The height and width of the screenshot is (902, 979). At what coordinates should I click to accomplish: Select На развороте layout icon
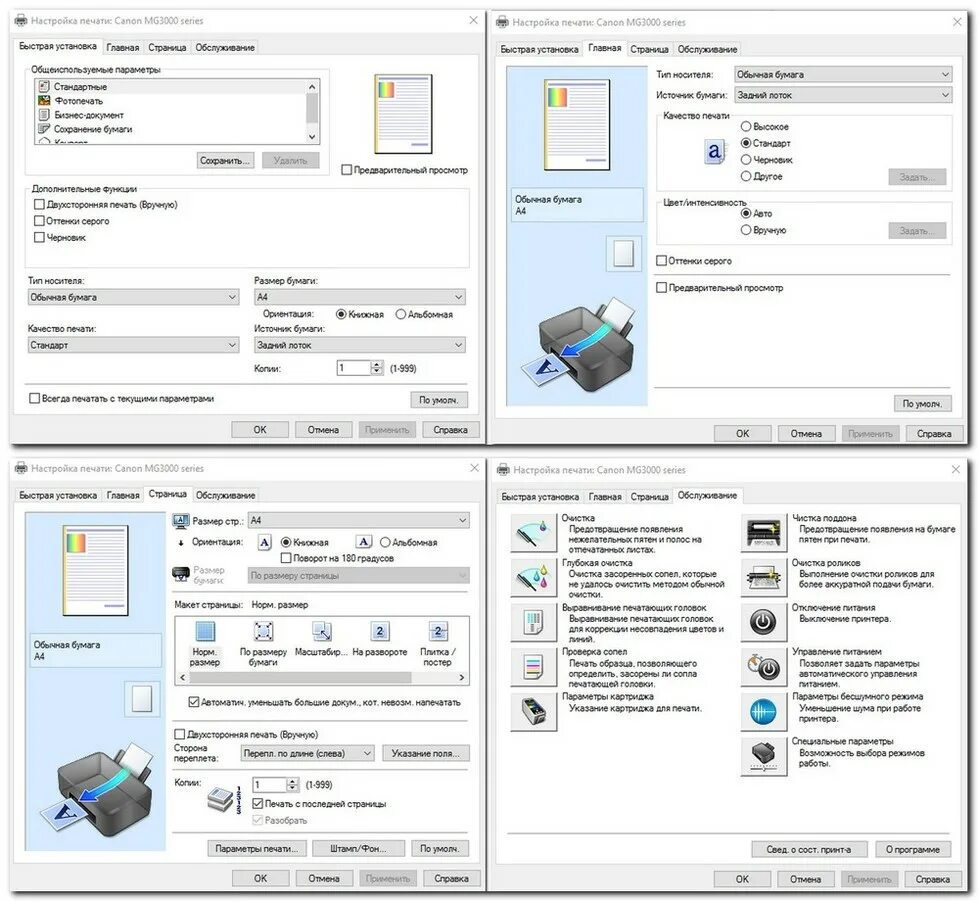click(x=379, y=632)
